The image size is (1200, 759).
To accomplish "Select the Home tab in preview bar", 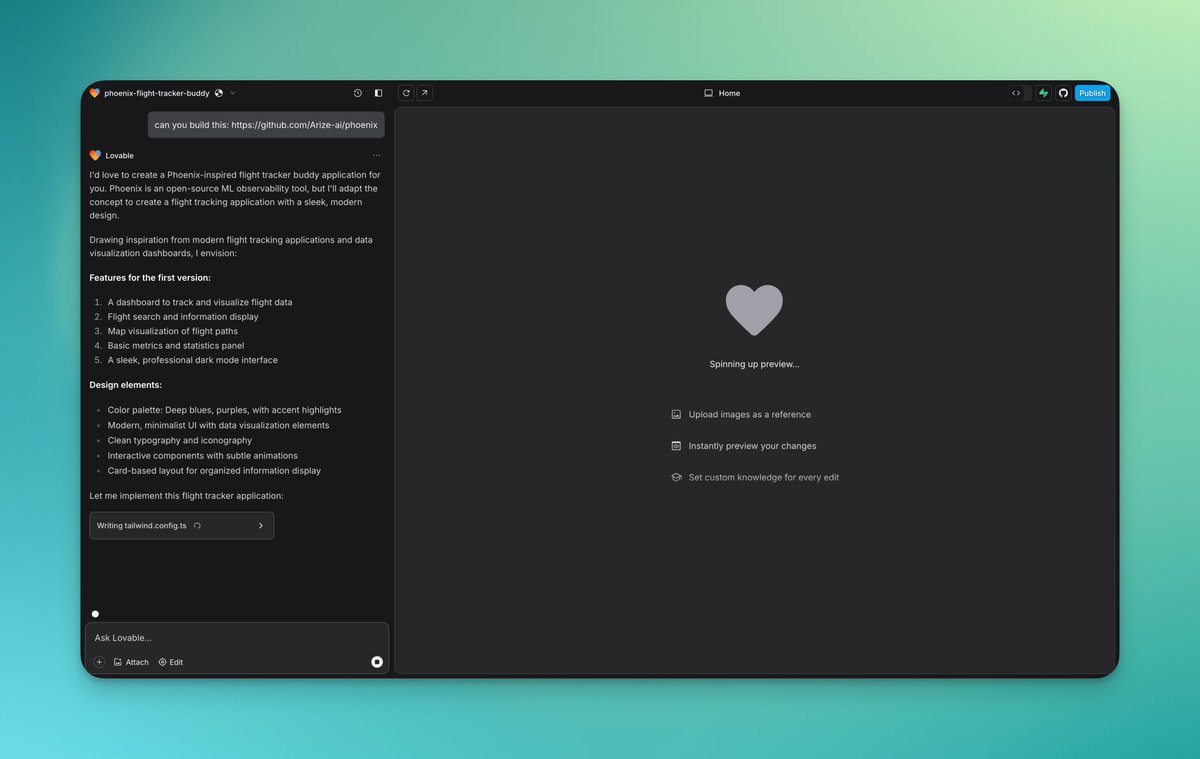I will [722, 93].
